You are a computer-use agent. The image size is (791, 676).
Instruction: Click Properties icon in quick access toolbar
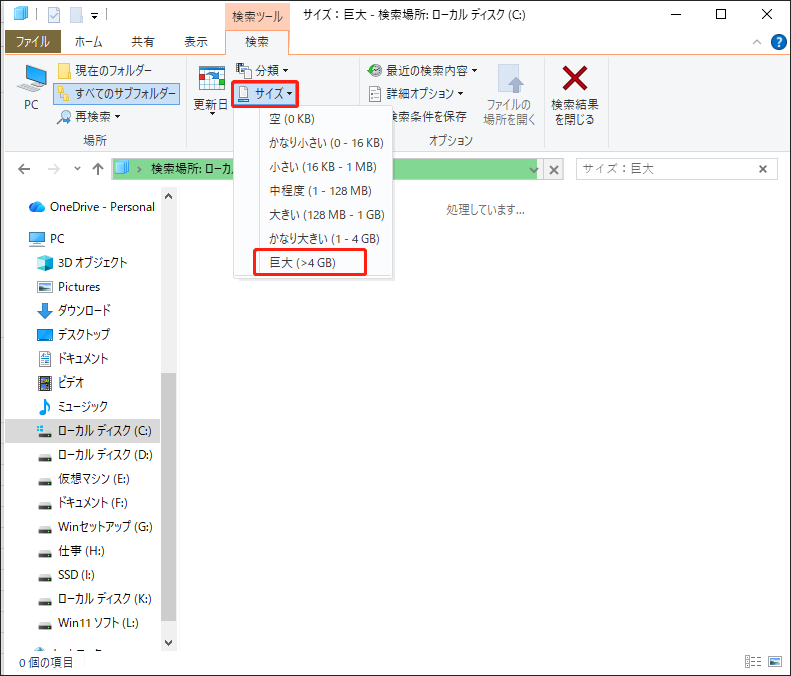(54, 15)
